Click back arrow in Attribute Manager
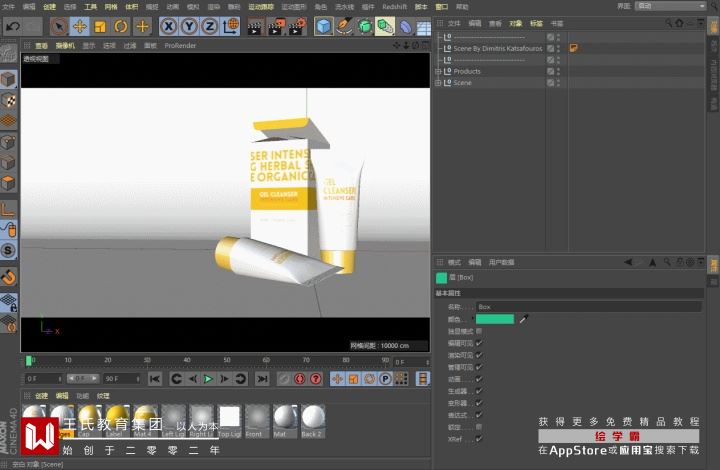The image size is (720, 470). (x=628, y=262)
